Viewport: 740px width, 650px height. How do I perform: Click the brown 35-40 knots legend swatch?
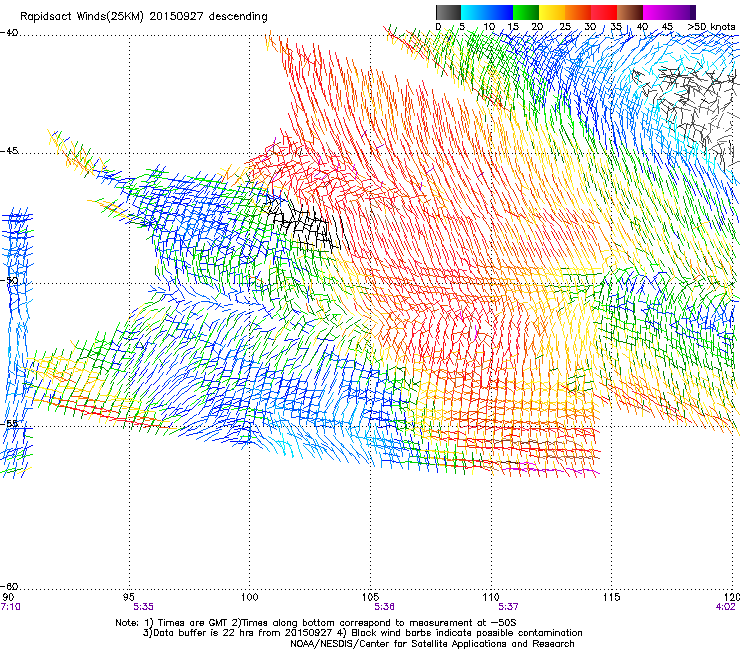coord(630,12)
